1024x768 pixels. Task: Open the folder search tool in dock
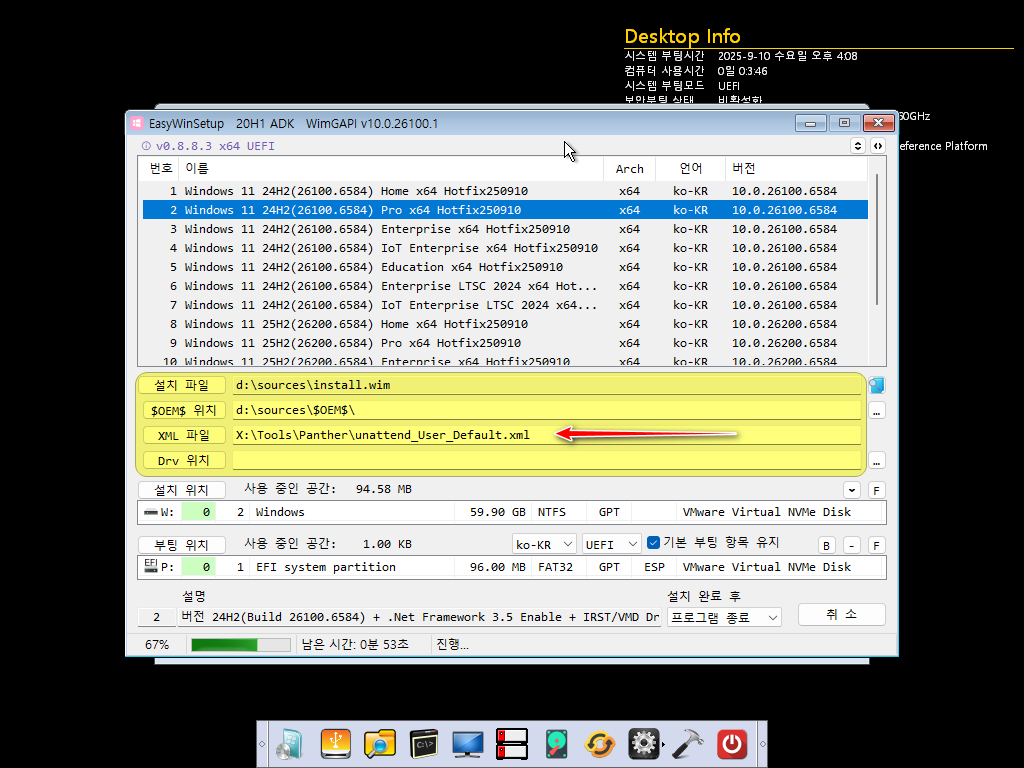coord(380,744)
